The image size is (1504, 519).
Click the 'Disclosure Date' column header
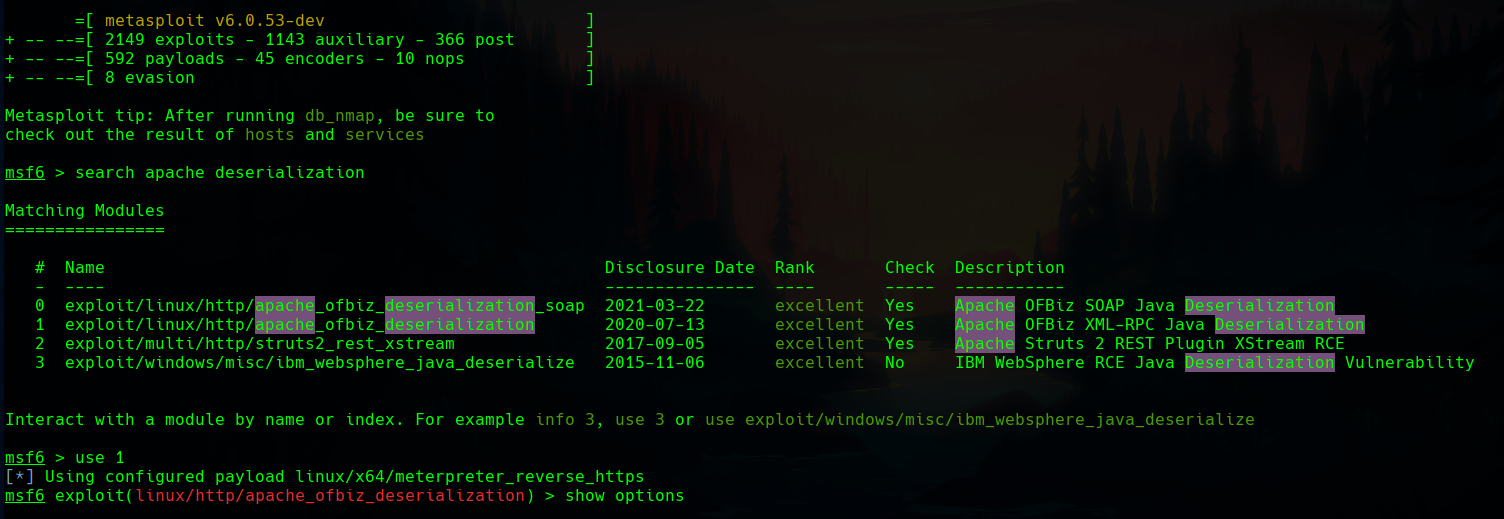click(679, 268)
